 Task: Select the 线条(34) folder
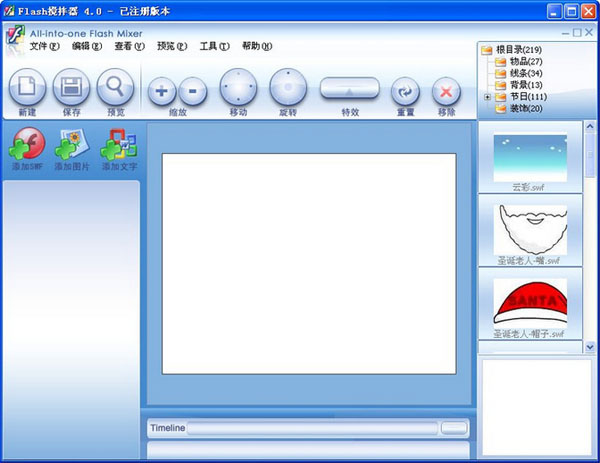pyautogui.click(x=526, y=73)
